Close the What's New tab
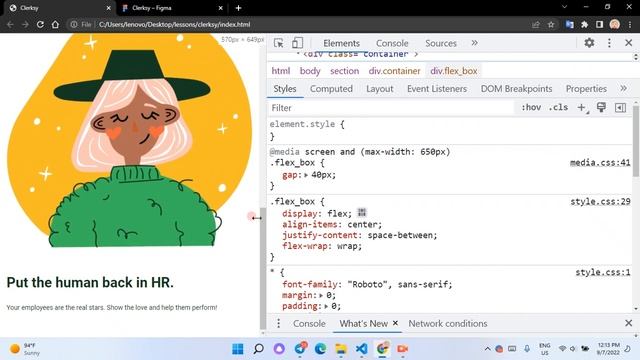 coord(395,323)
